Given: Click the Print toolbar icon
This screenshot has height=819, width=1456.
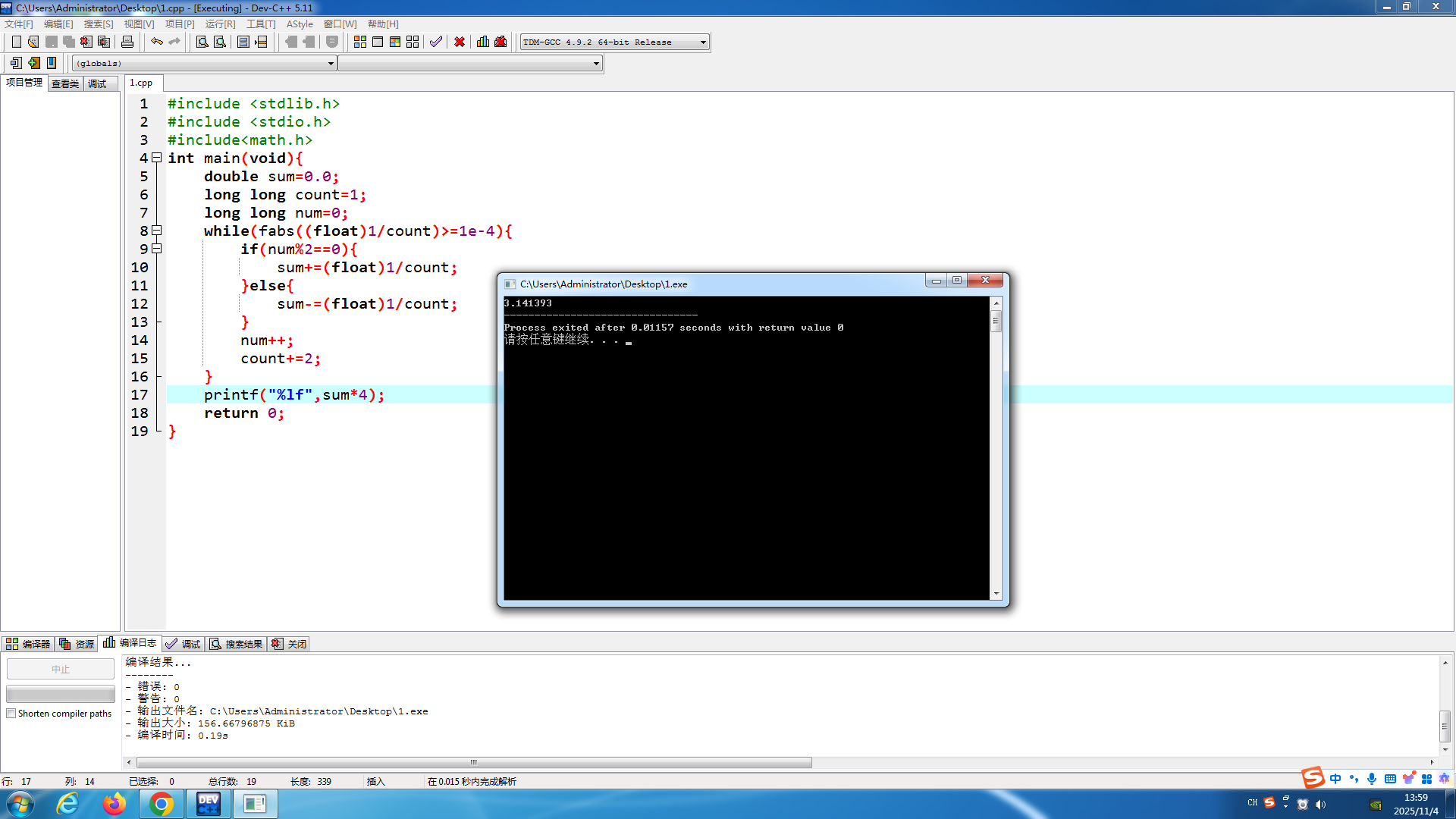Looking at the screenshot, I should (x=127, y=42).
